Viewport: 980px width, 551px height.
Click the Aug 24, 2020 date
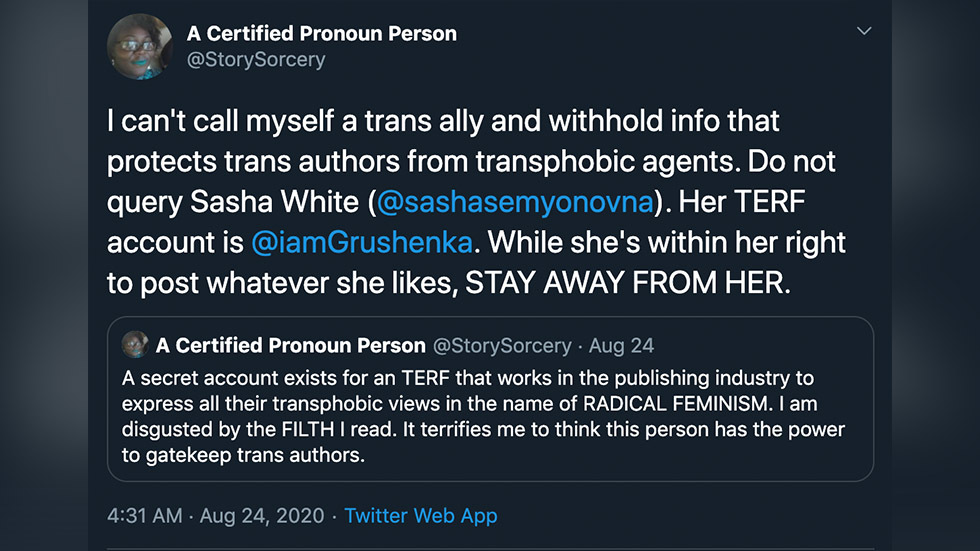pyautogui.click(x=262, y=515)
